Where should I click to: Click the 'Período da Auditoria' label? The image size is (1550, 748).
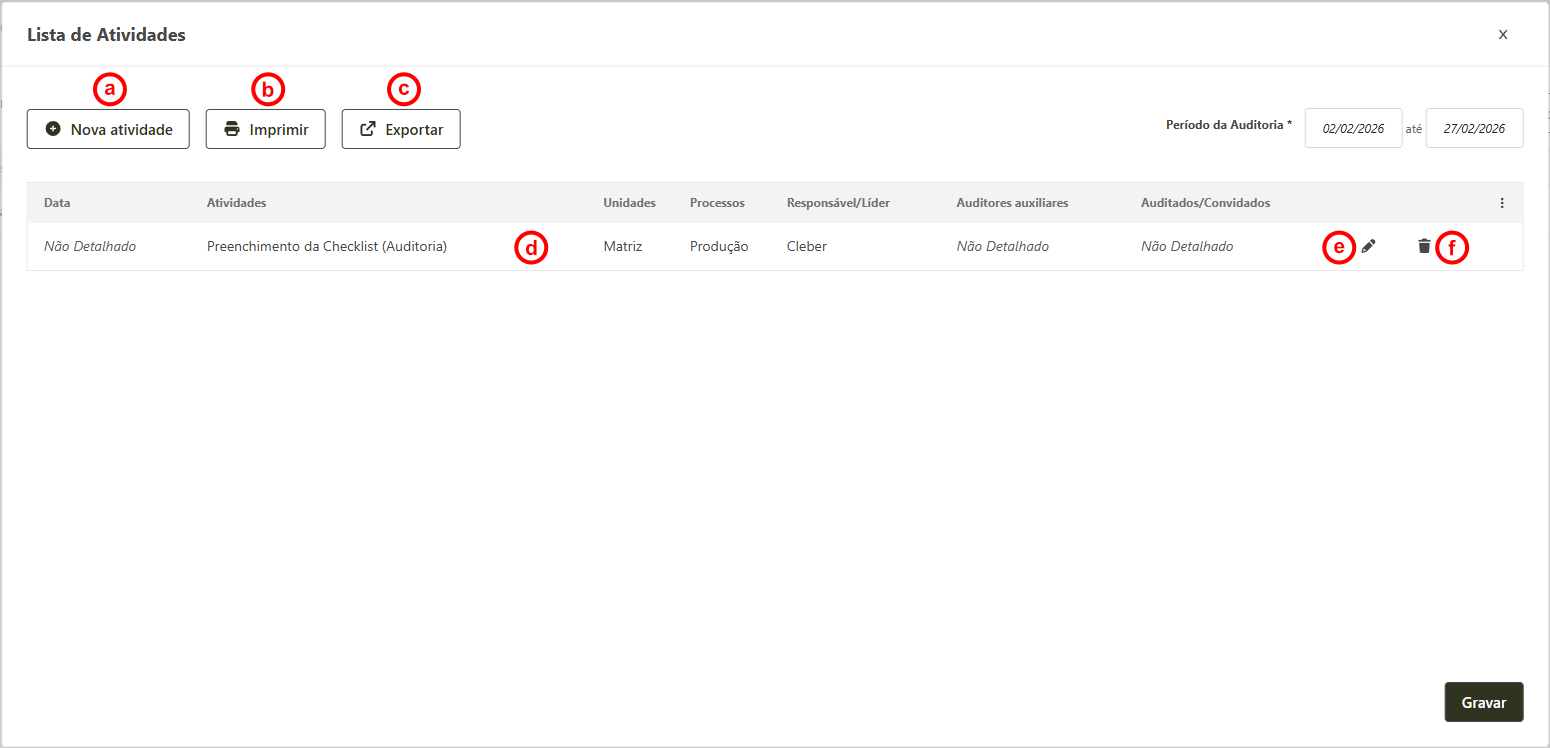click(x=1229, y=125)
